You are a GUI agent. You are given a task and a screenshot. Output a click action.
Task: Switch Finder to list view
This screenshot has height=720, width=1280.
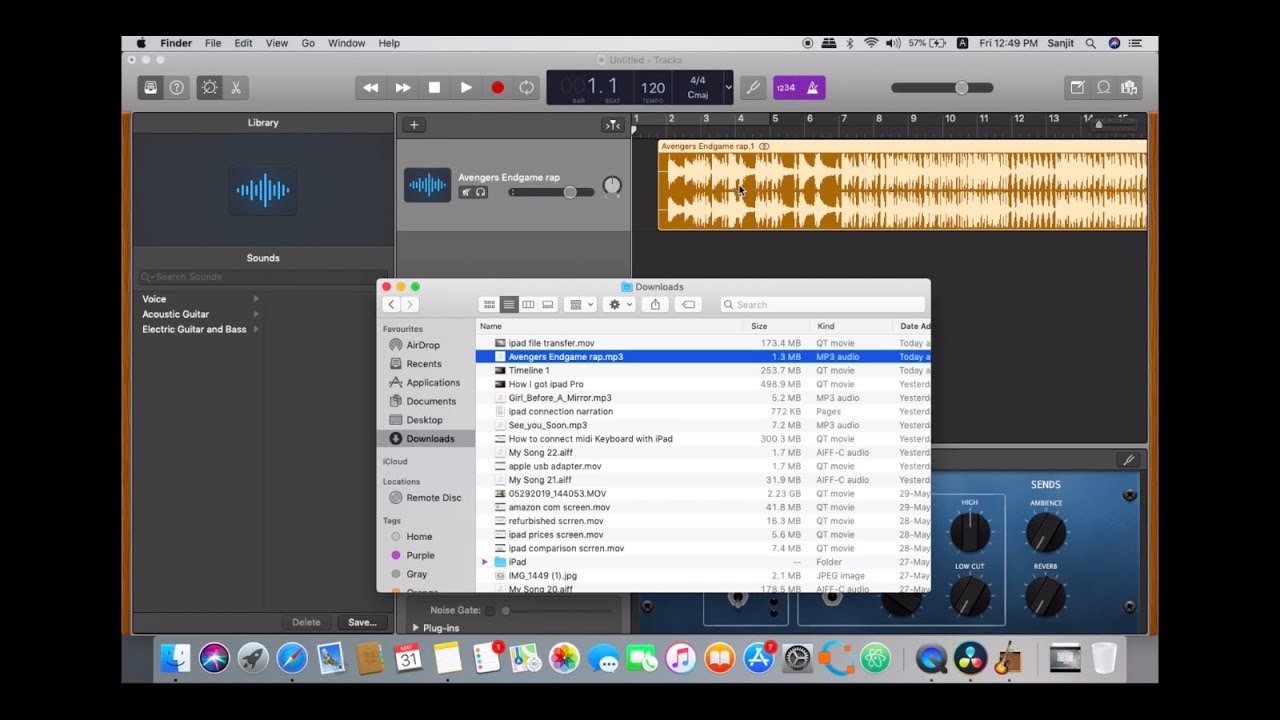509,305
